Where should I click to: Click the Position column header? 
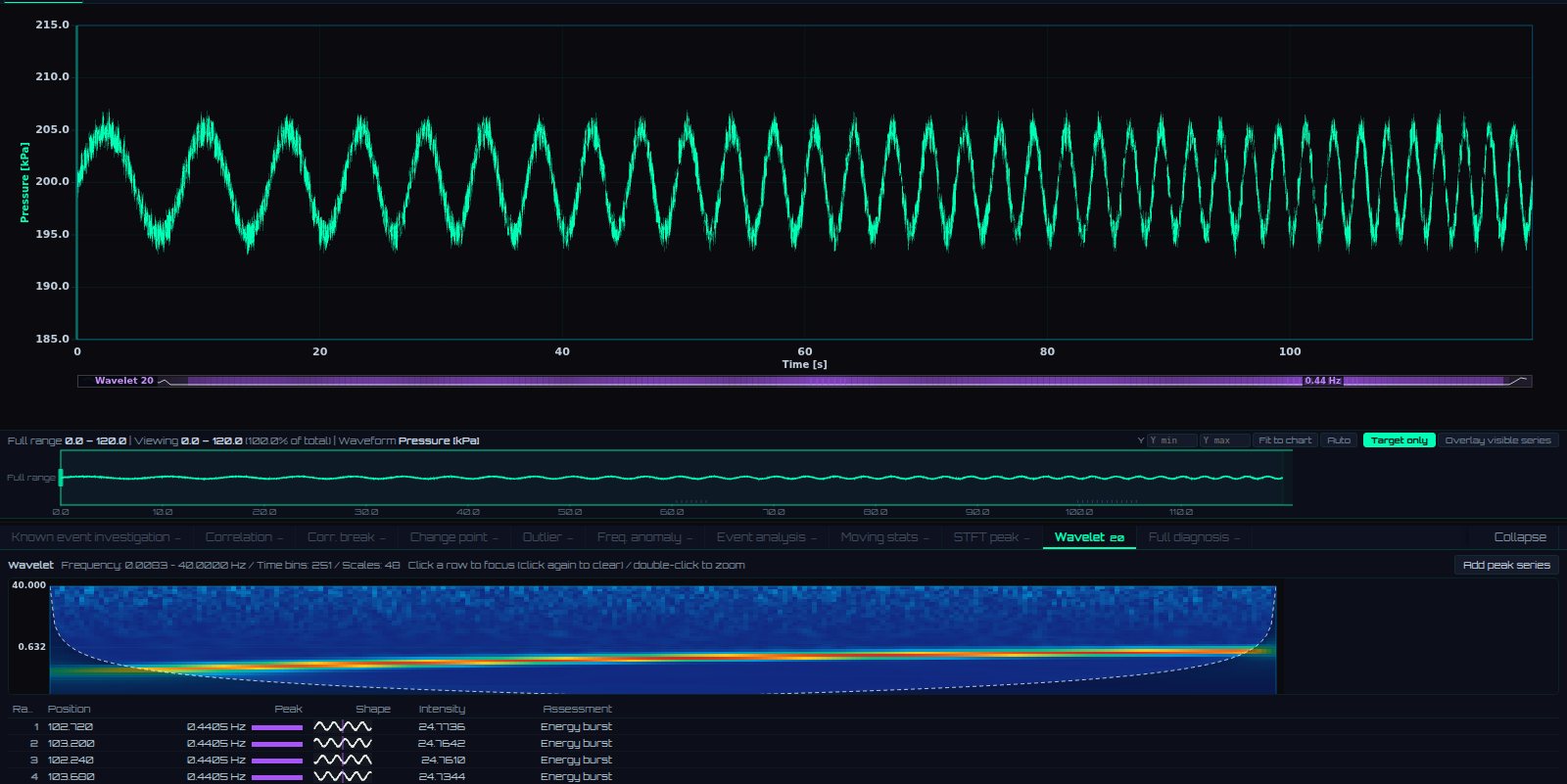coord(69,709)
